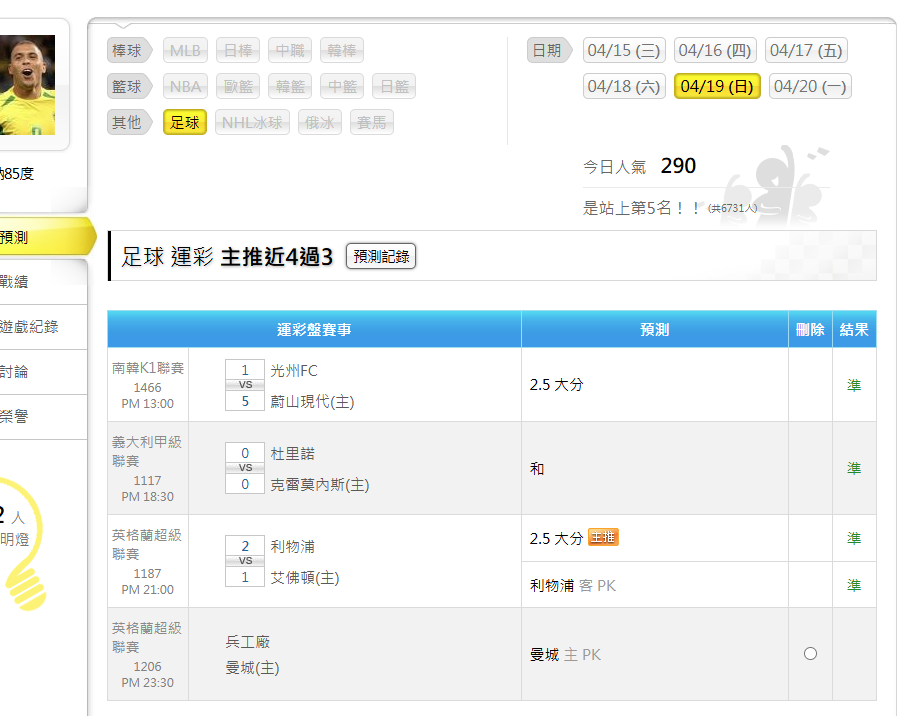
Task: Select the highlighted 足球 filter
Action: pos(185,122)
